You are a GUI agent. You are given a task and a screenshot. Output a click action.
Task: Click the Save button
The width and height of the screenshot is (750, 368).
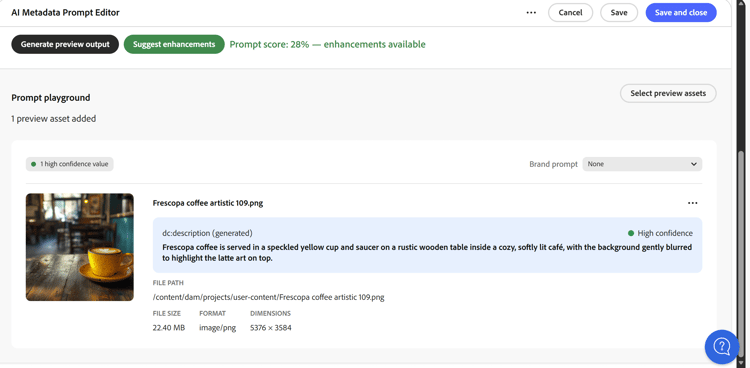[619, 12]
